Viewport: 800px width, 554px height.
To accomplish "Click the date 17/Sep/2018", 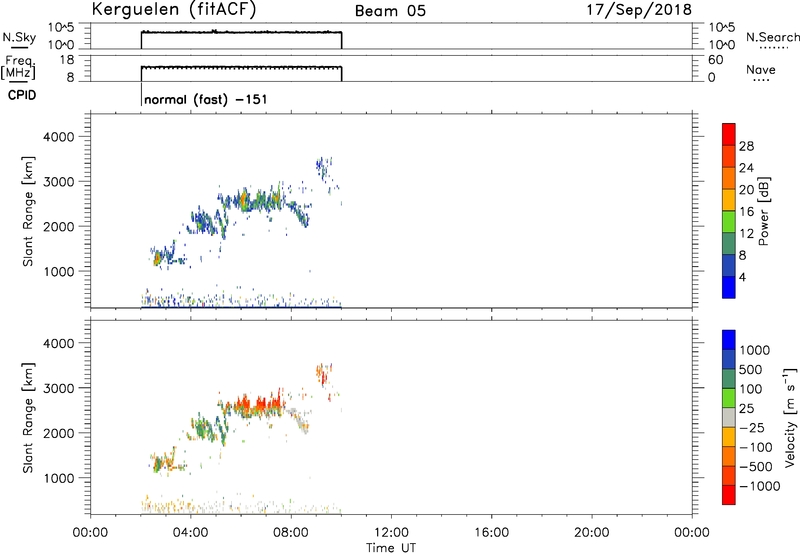I will (x=639, y=10).
